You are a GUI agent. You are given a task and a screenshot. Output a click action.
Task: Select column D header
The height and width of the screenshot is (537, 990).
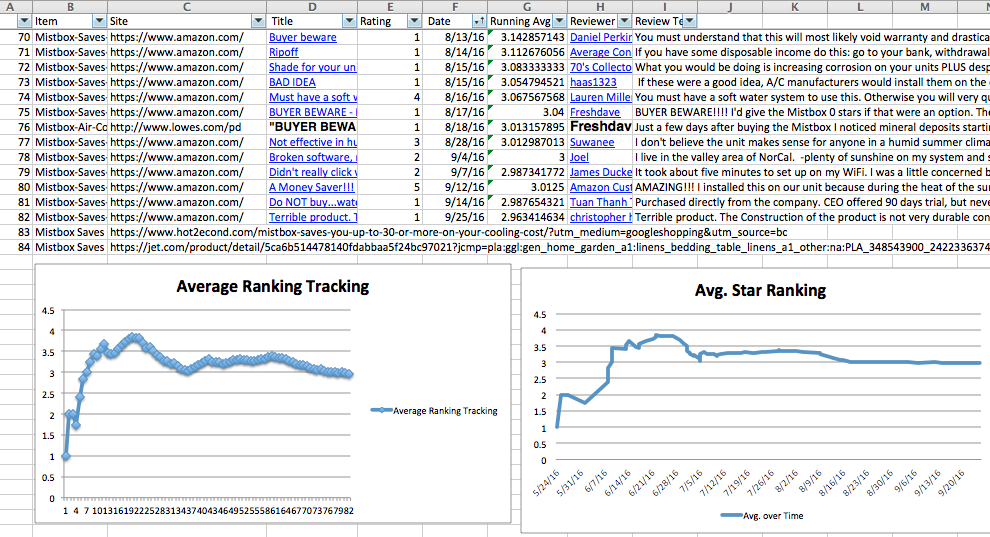[313, 7]
